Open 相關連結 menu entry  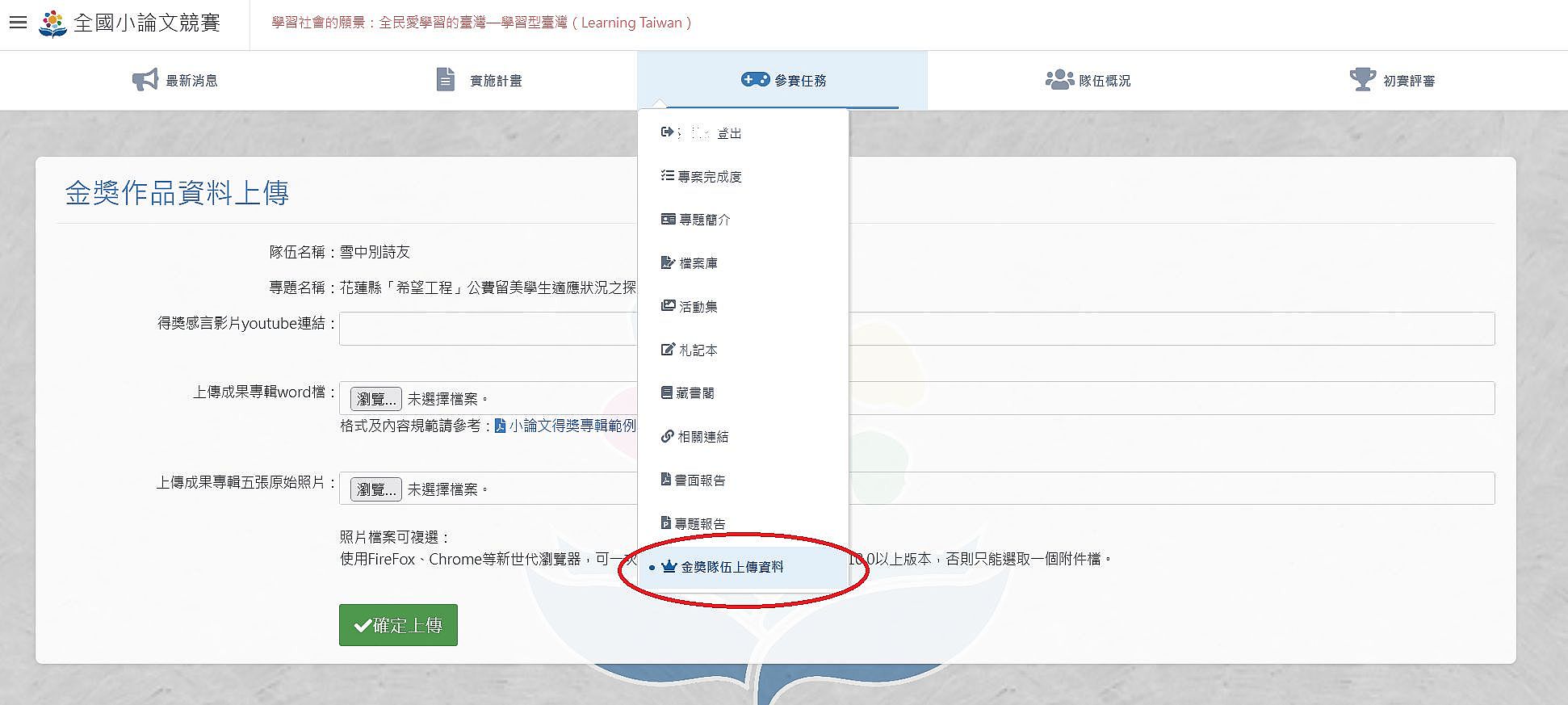[x=694, y=437]
